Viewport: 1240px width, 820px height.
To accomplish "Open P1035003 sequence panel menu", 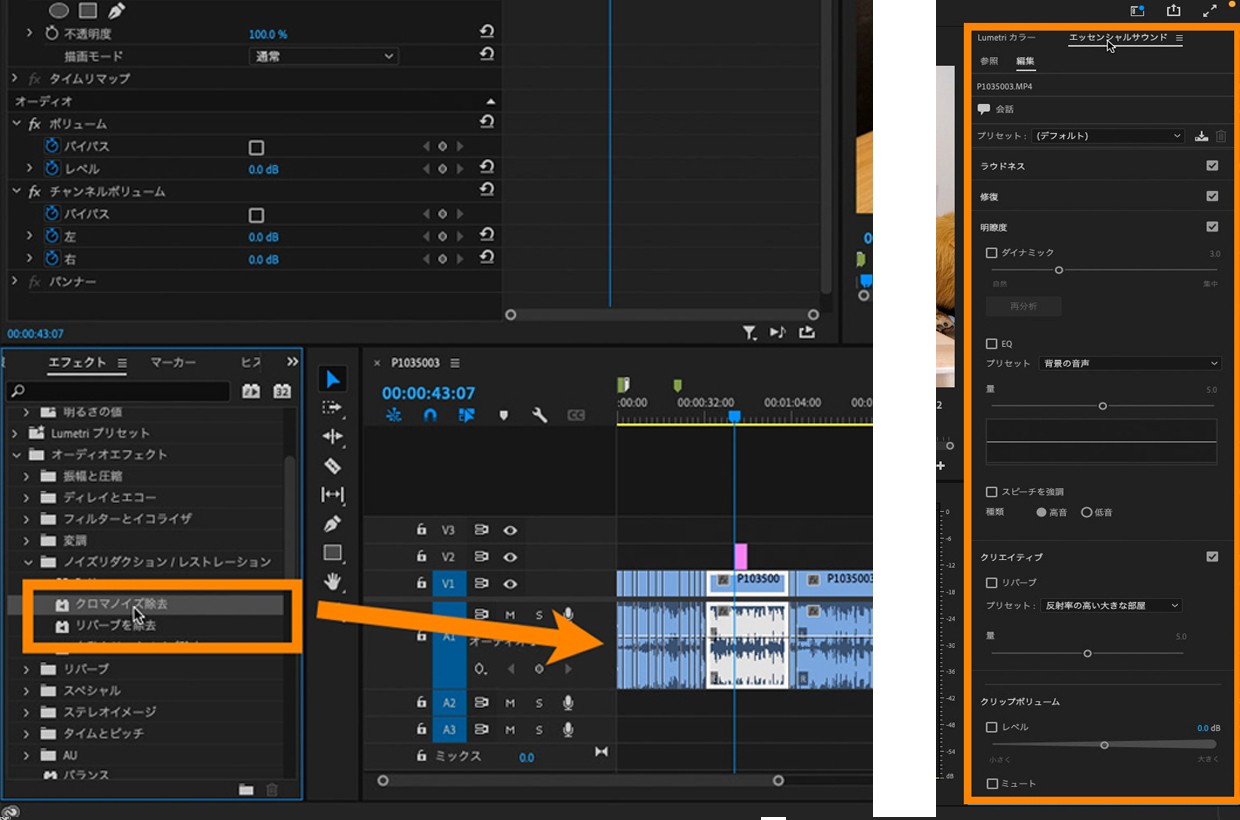I will 455,363.
